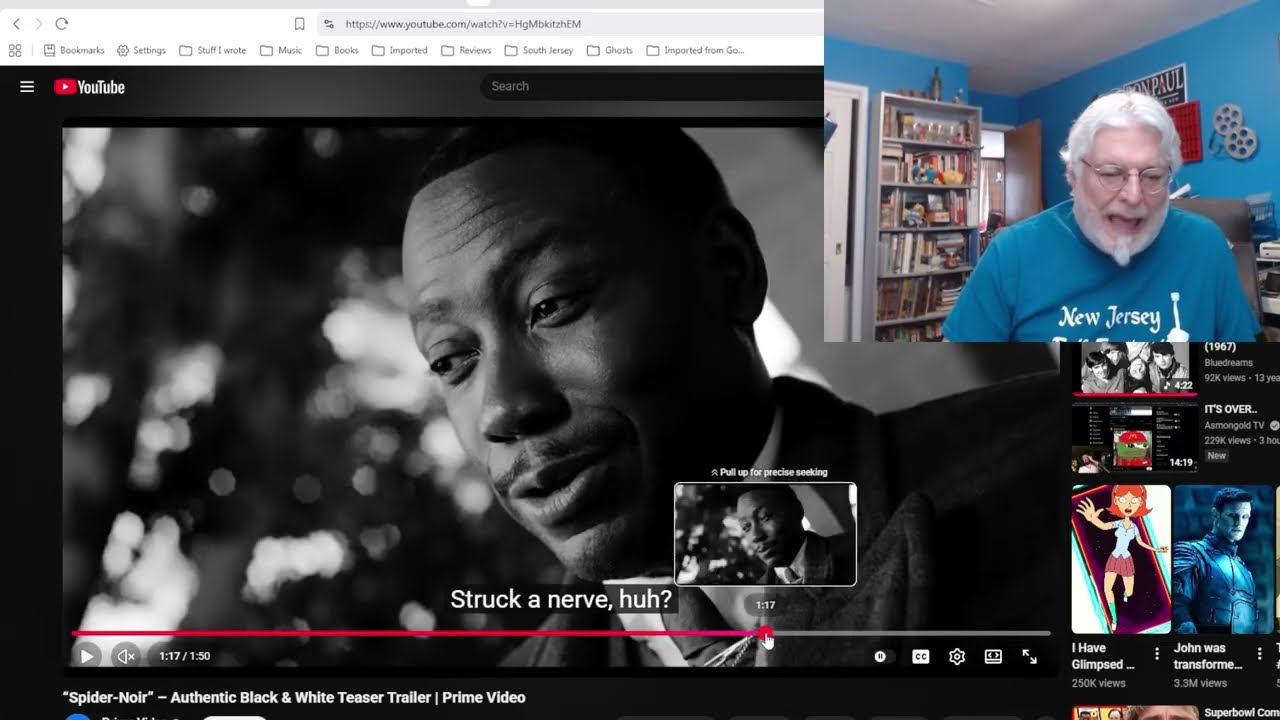Click the 'Struck a nerve, huh?' caption
Image resolution: width=1280 pixels, height=720 pixels.
(x=561, y=599)
